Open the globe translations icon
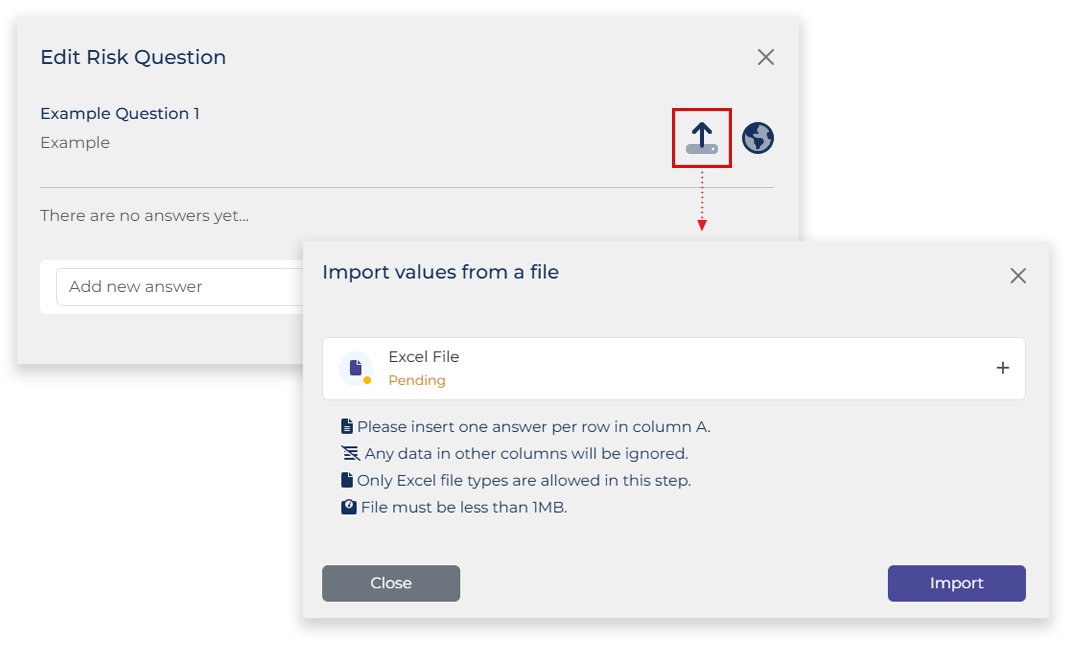Screen dimensions: 1073x646 758,138
